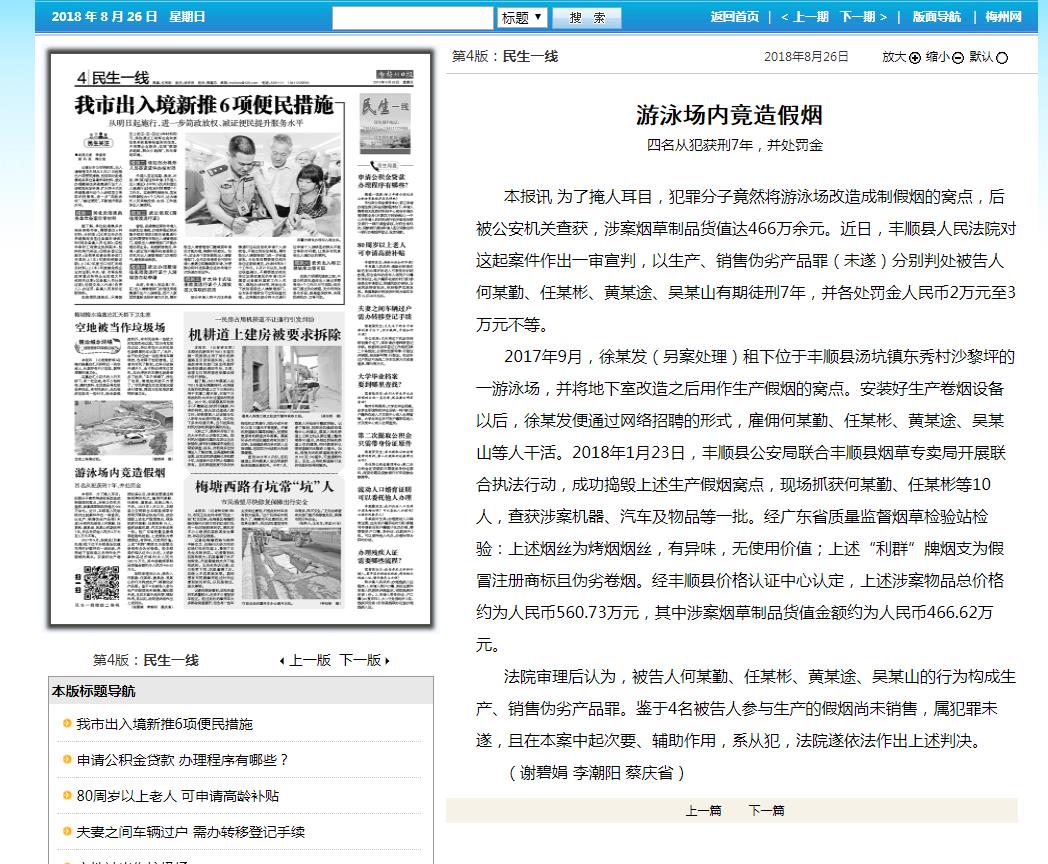The height and width of the screenshot is (864, 1048).
Task: Go to 返回首页 in top navigation
Action: (735, 17)
